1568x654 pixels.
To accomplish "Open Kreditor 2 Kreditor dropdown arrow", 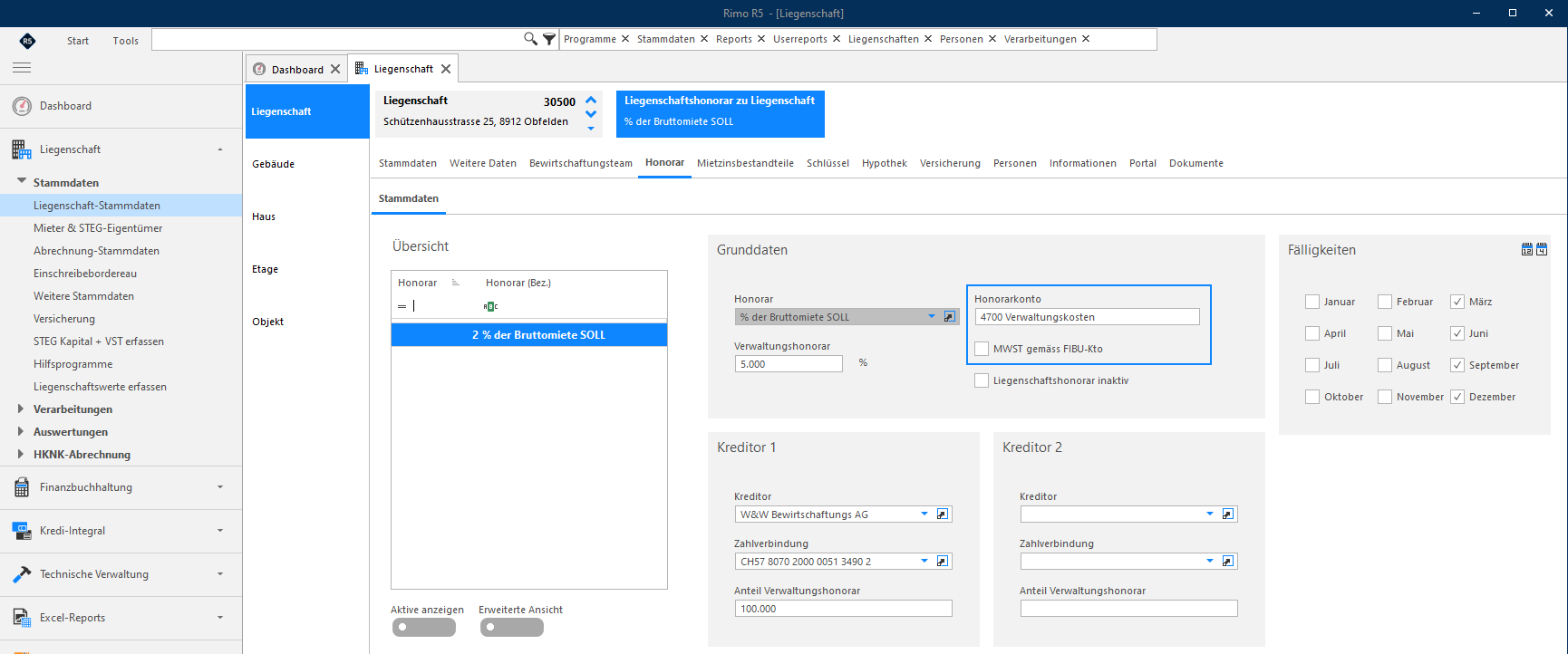I will 1210,515.
